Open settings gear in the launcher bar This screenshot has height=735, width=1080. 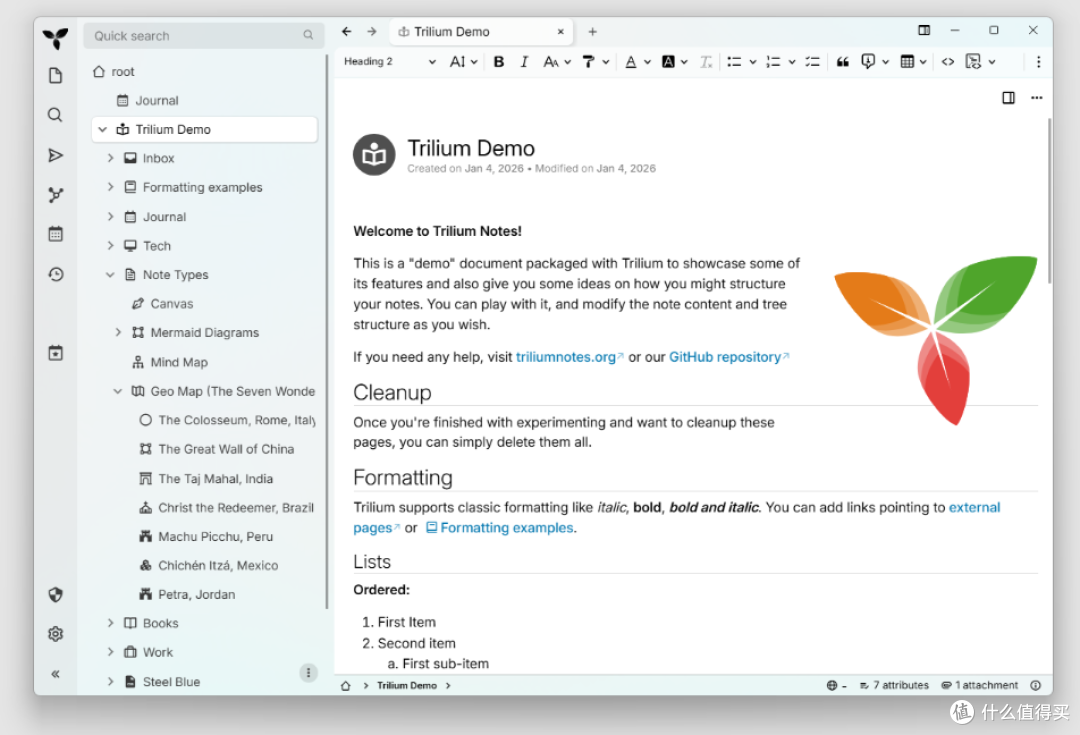[55, 634]
